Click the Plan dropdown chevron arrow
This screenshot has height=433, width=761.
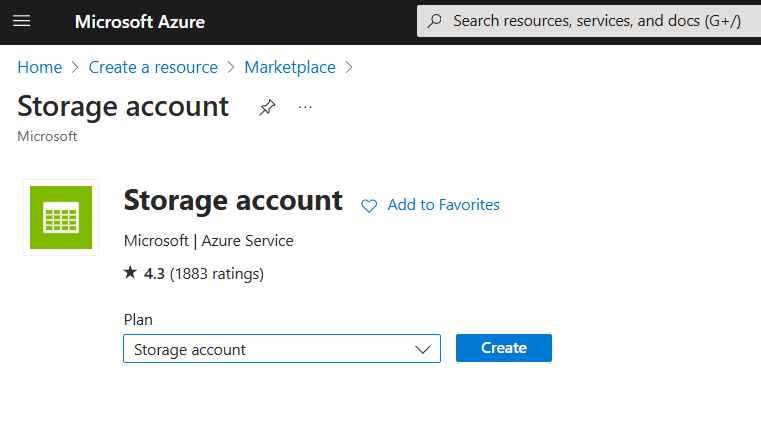[x=423, y=350]
